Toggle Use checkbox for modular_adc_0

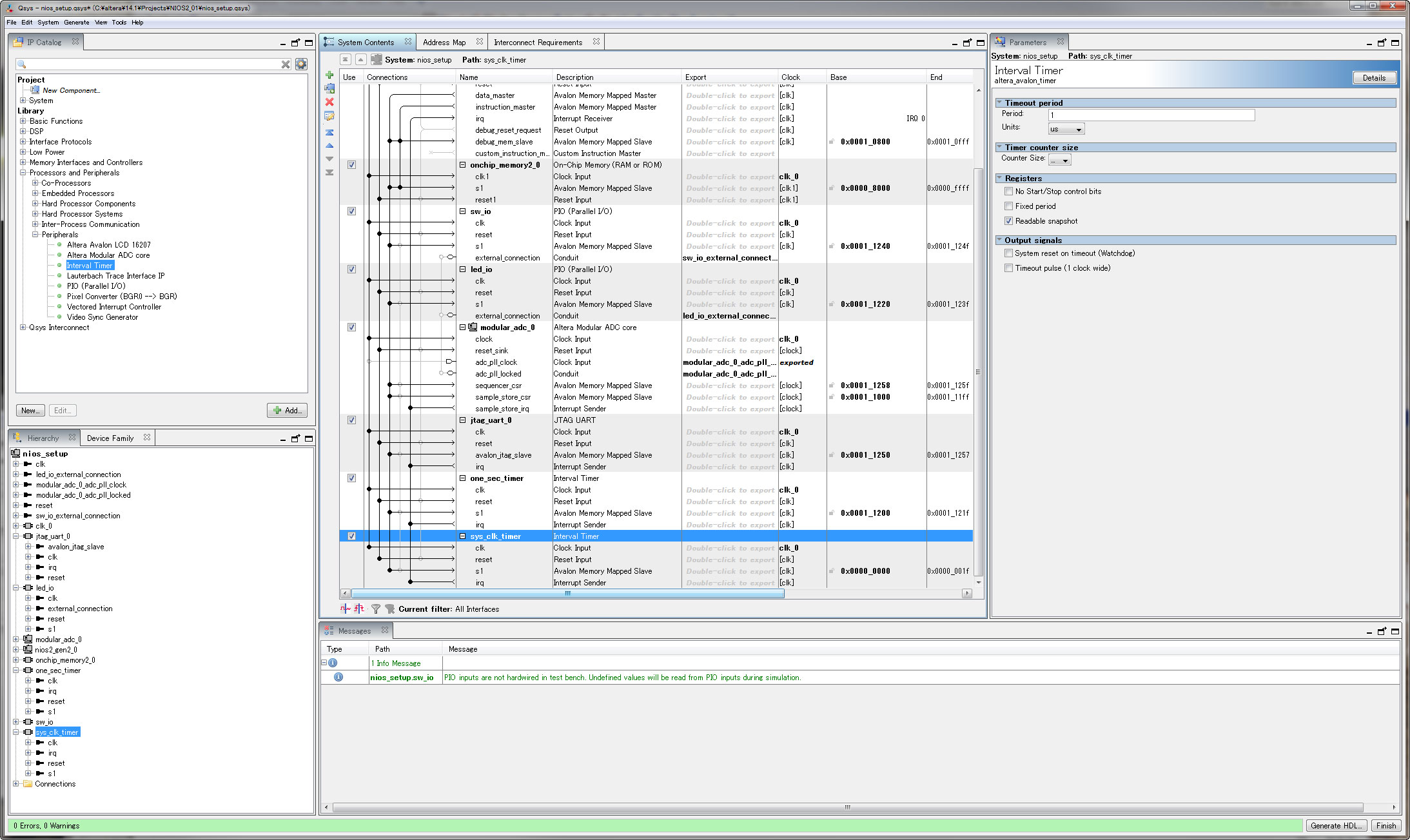pyautogui.click(x=351, y=327)
